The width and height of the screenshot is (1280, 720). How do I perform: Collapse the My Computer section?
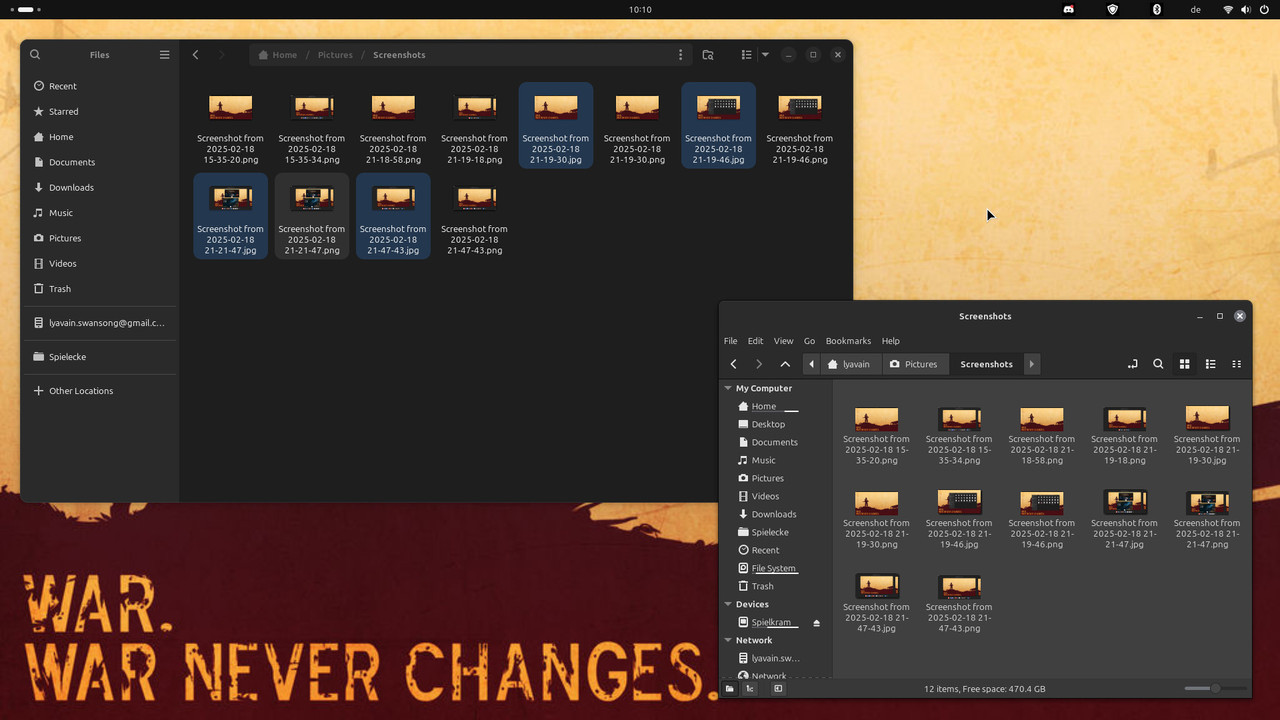click(728, 388)
